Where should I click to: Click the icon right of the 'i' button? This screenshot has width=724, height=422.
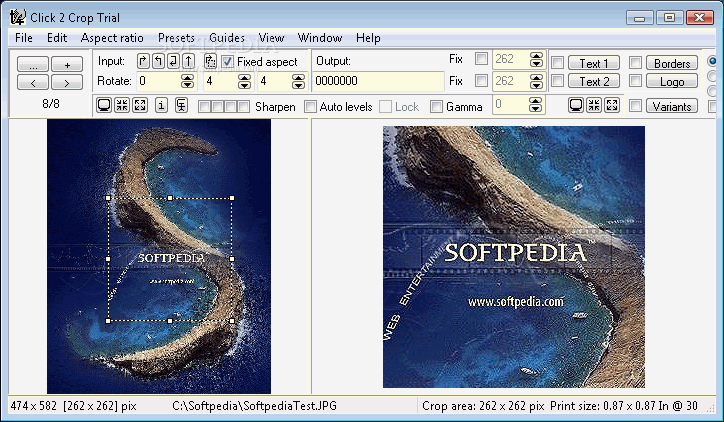(x=181, y=105)
